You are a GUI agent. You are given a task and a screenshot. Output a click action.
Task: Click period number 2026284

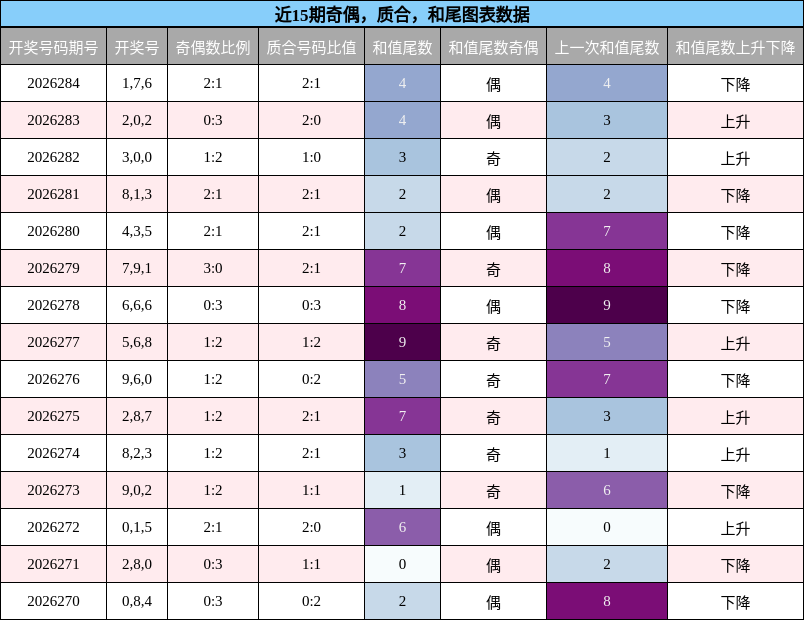(53, 83)
